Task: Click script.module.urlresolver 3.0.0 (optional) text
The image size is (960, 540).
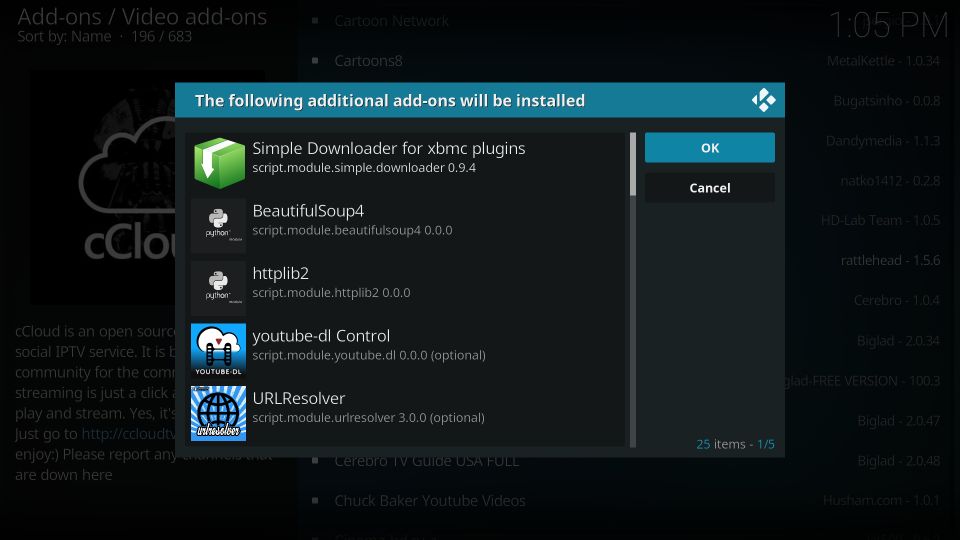Action: tap(368, 418)
